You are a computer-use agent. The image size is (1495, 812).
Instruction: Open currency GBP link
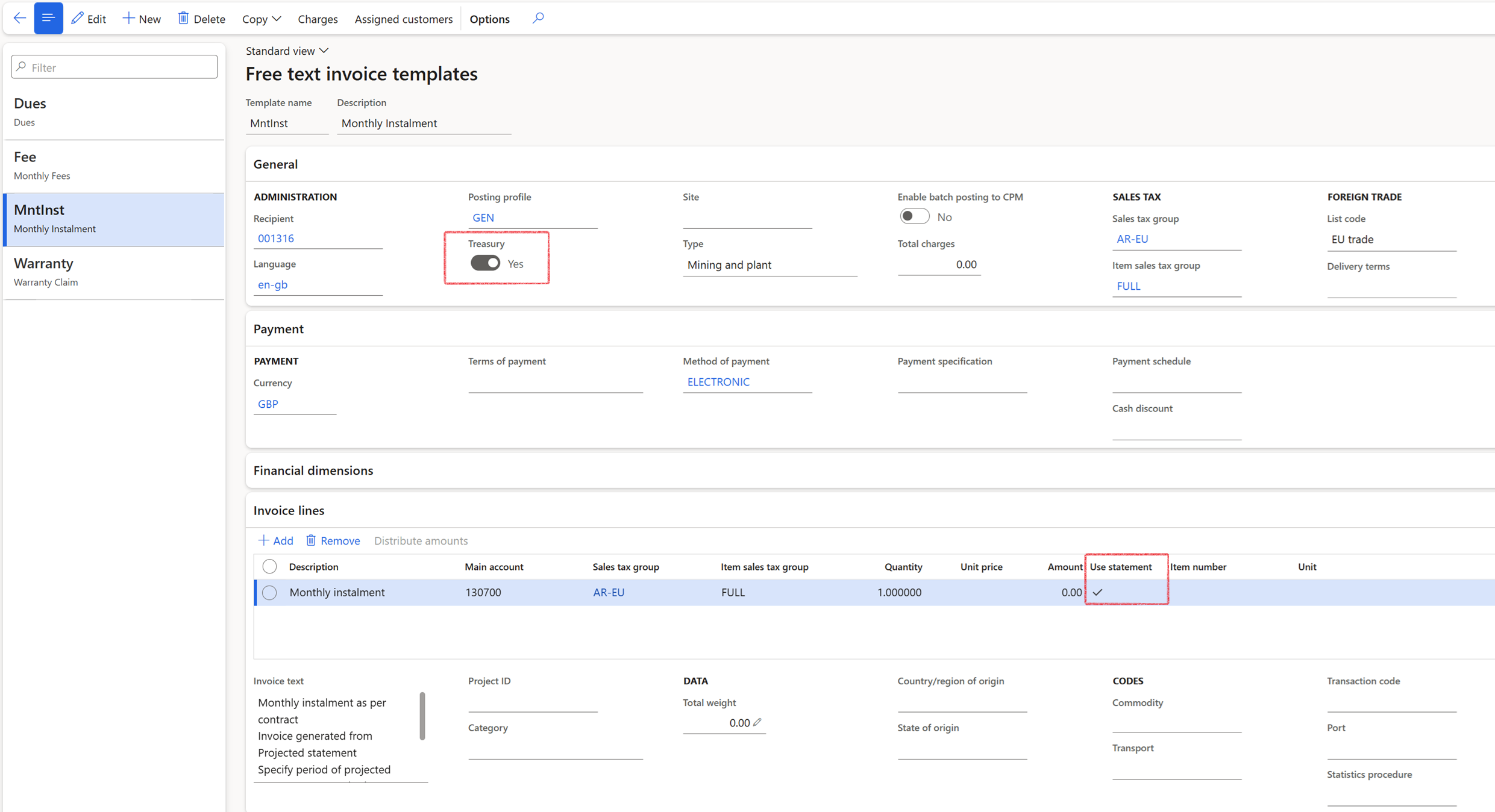click(268, 404)
